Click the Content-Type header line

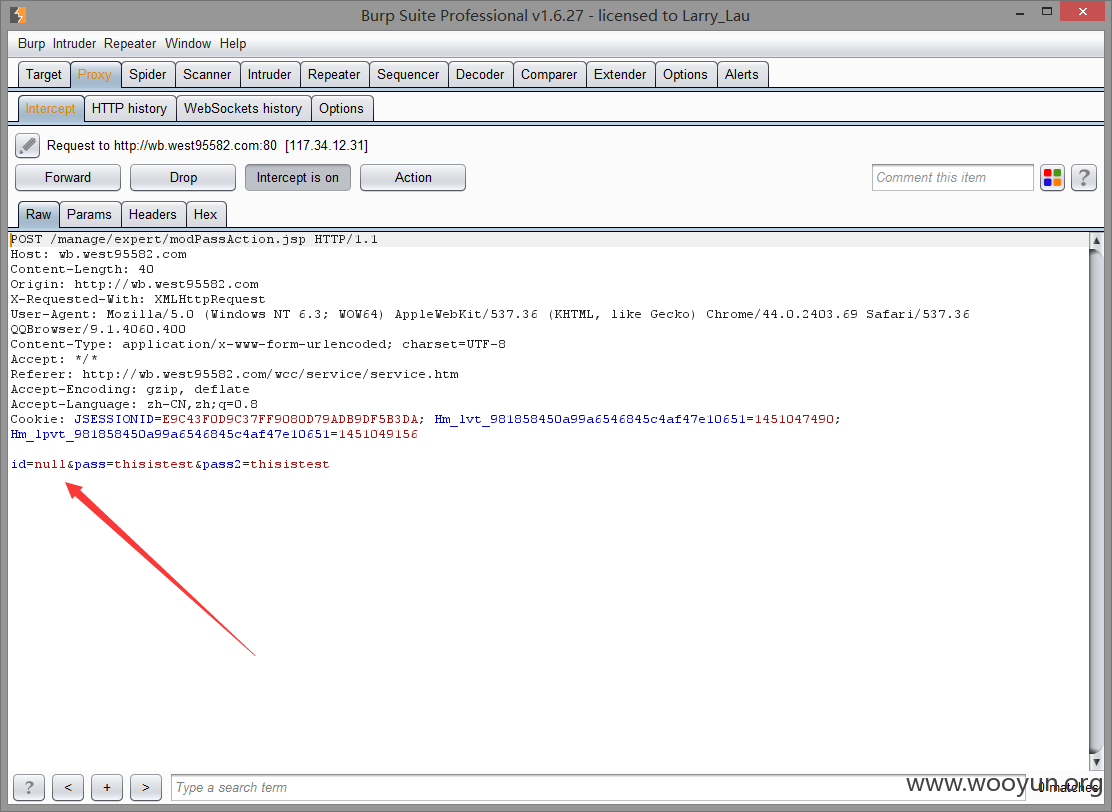coord(258,344)
